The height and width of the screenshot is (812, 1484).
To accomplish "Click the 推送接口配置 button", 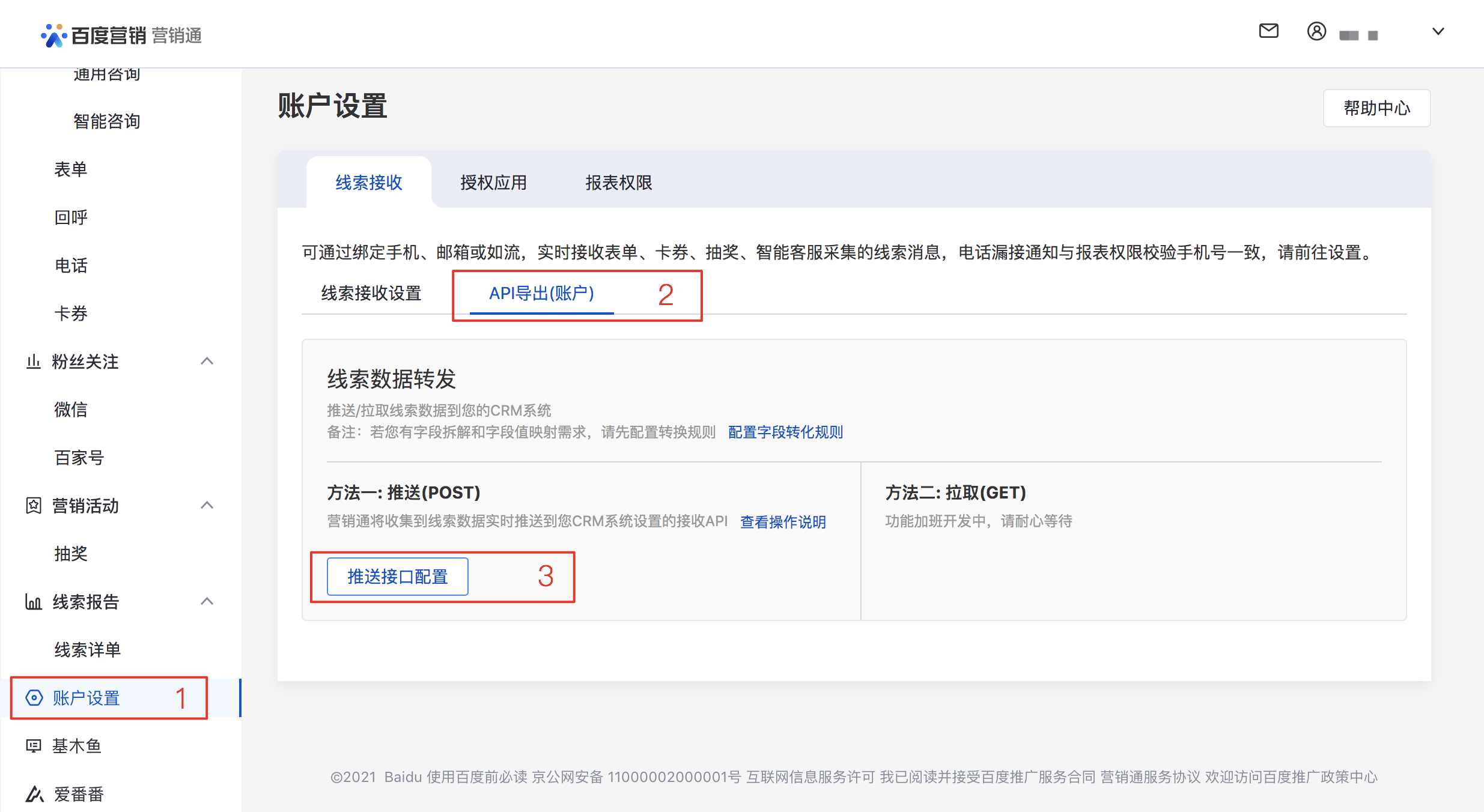I will 397,576.
